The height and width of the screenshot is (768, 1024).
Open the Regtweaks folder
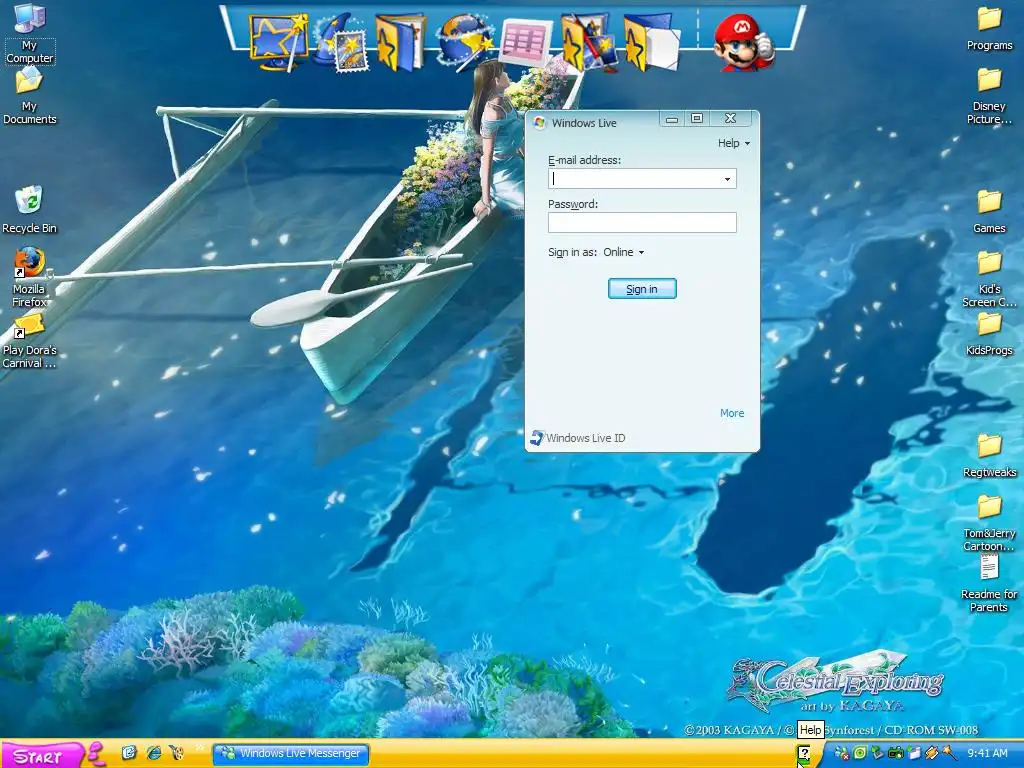point(989,456)
